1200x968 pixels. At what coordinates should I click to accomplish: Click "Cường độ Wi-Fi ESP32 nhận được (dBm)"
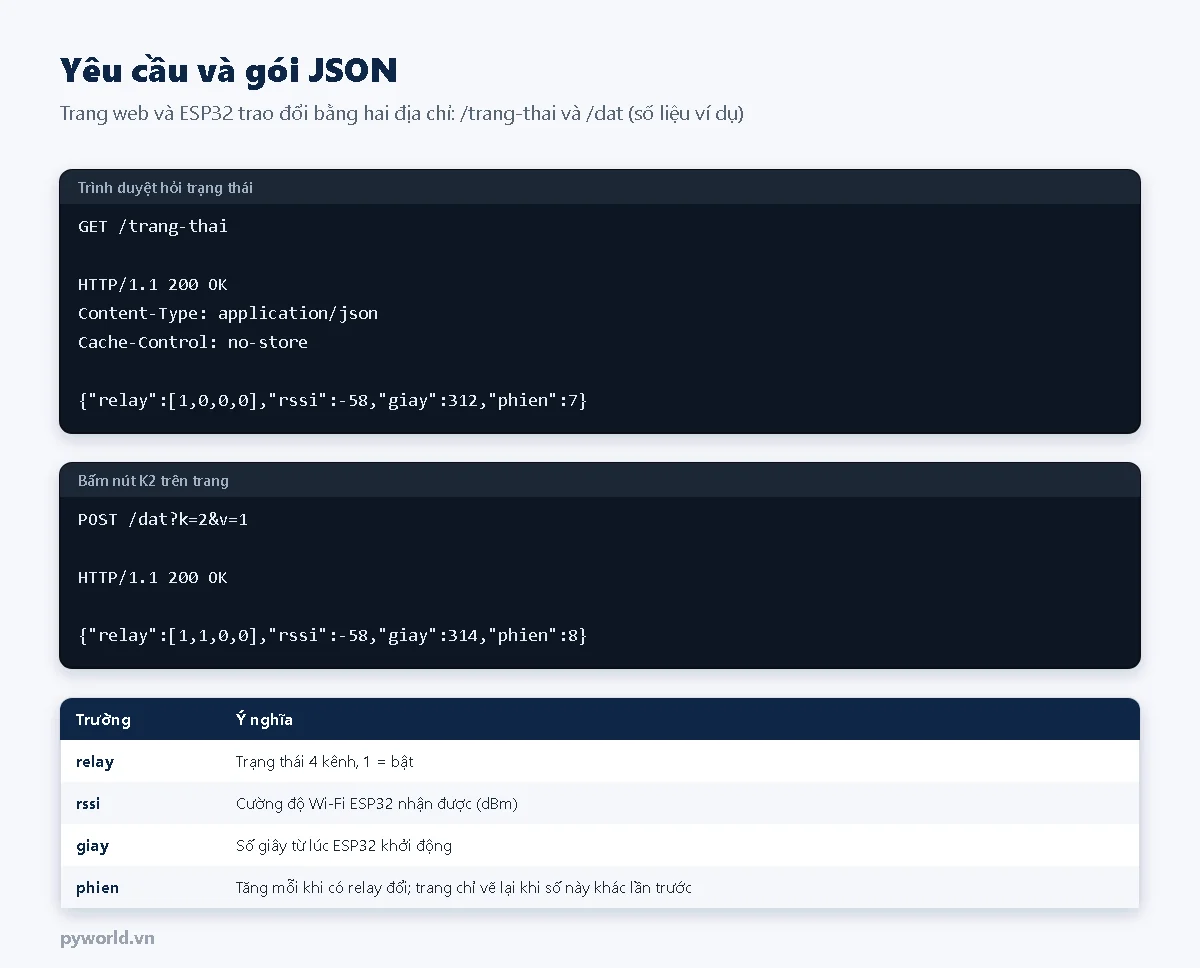pyautogui.click(x=377, y=804)
